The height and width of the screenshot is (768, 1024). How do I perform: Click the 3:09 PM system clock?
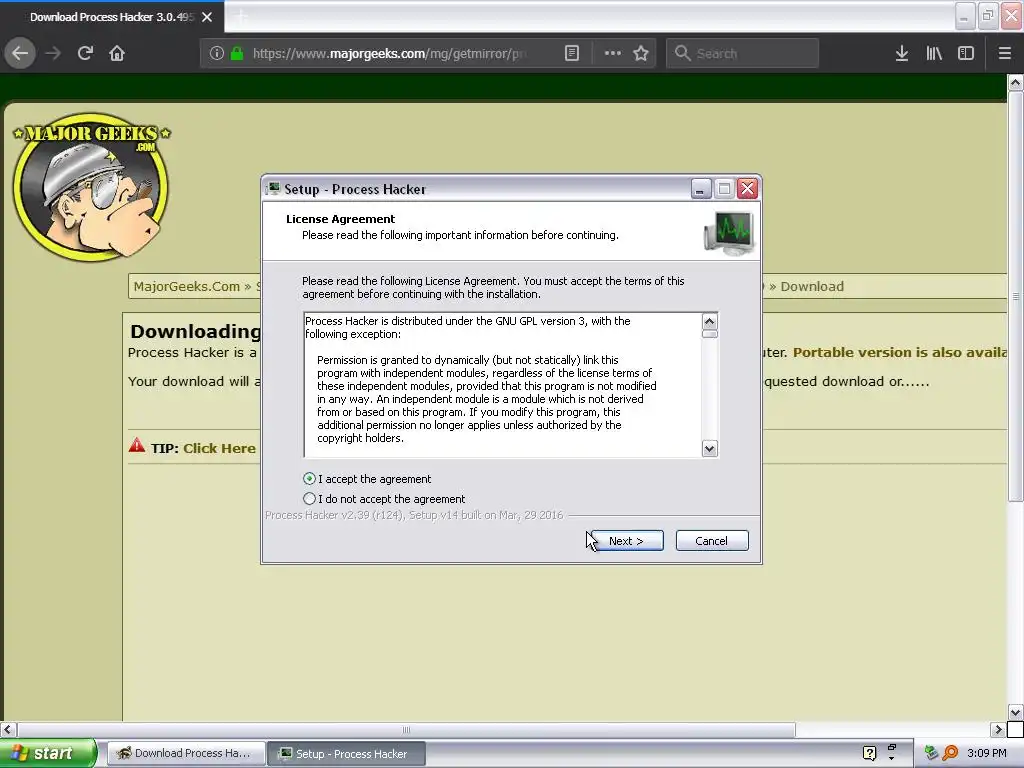(x=987, y=754)
